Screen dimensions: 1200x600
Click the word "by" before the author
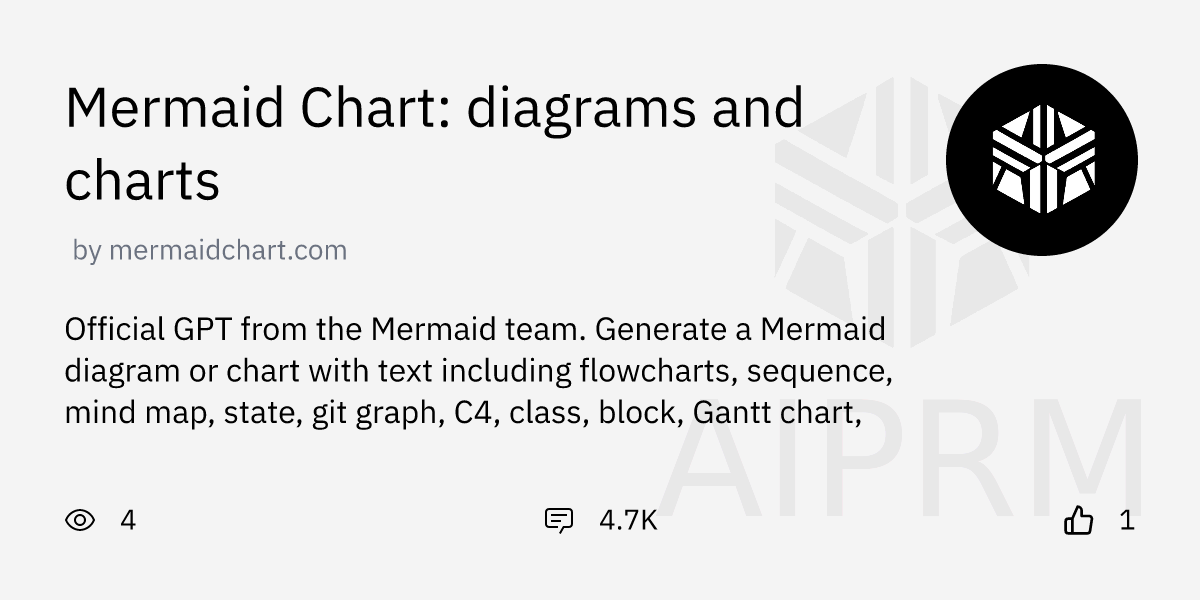[x=86, y=250]
